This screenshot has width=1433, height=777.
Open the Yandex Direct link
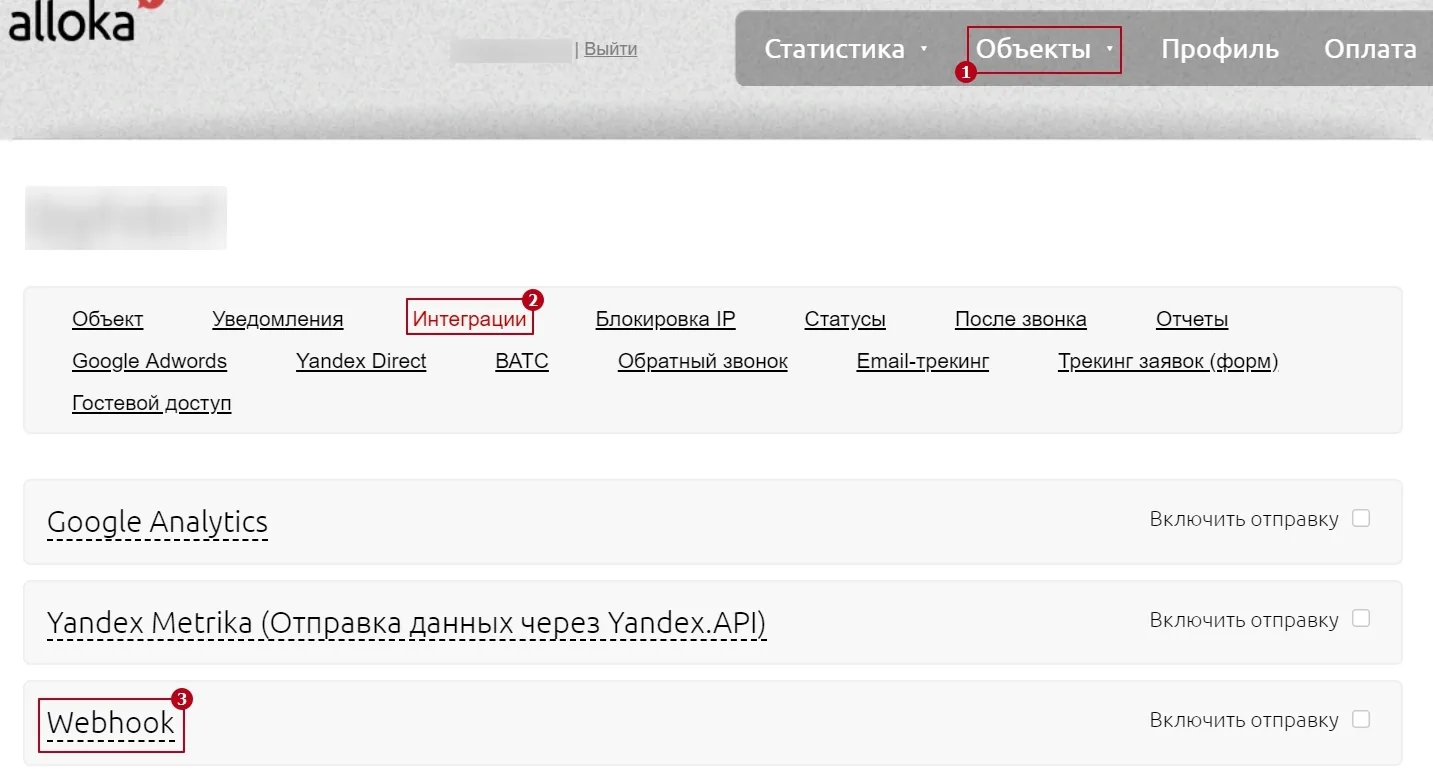pyautogui.click(x=361, y=361)
